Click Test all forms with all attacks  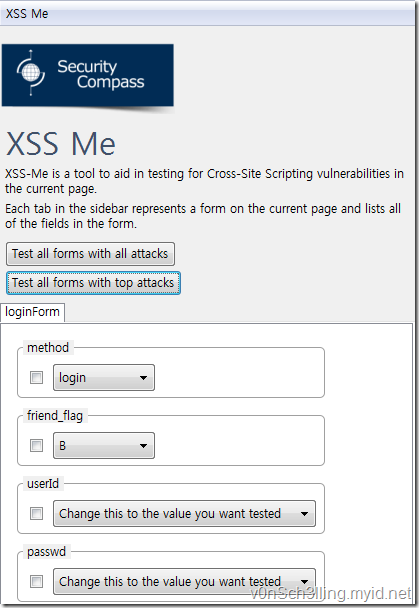coord(90,254)
